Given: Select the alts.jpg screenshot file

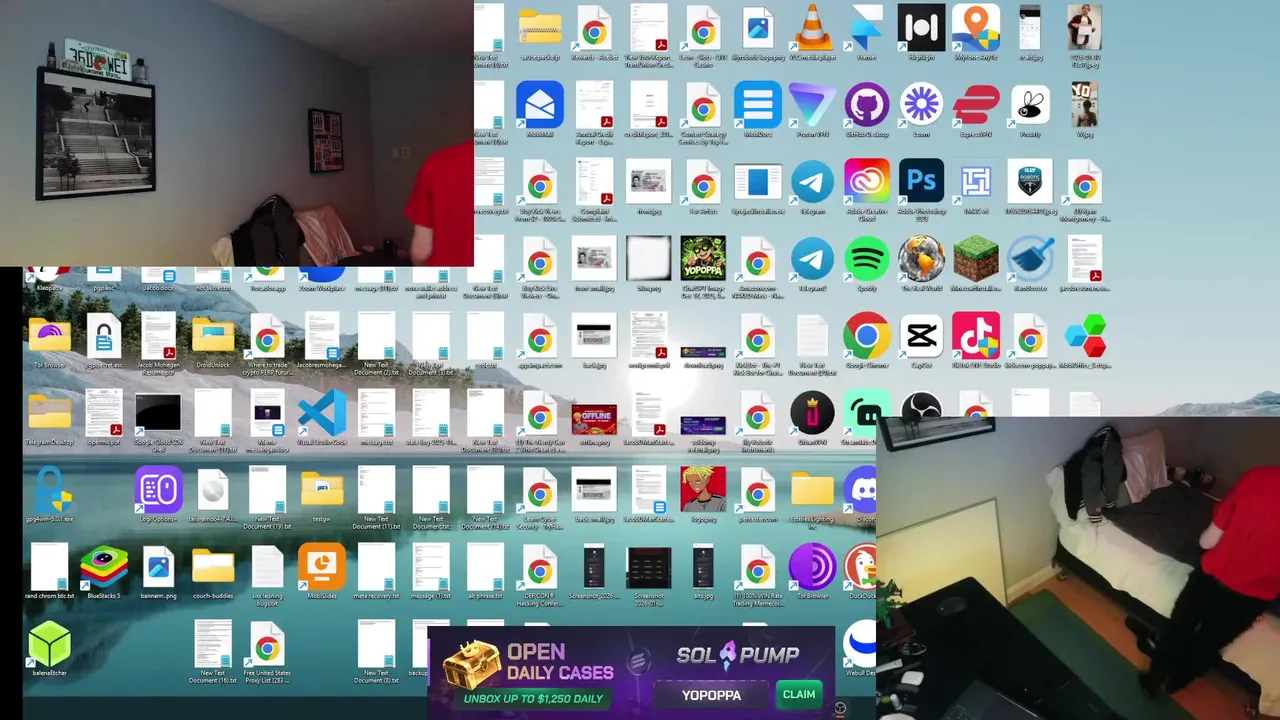Looking at the screenshot, I should click(703, 568).
